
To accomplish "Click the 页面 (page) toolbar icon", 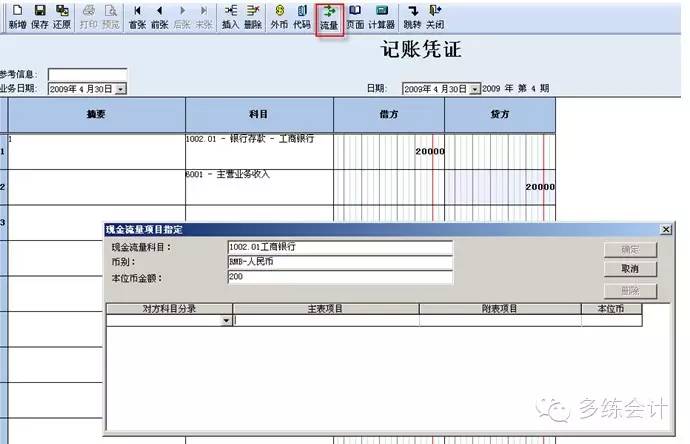I will (355, 17).
